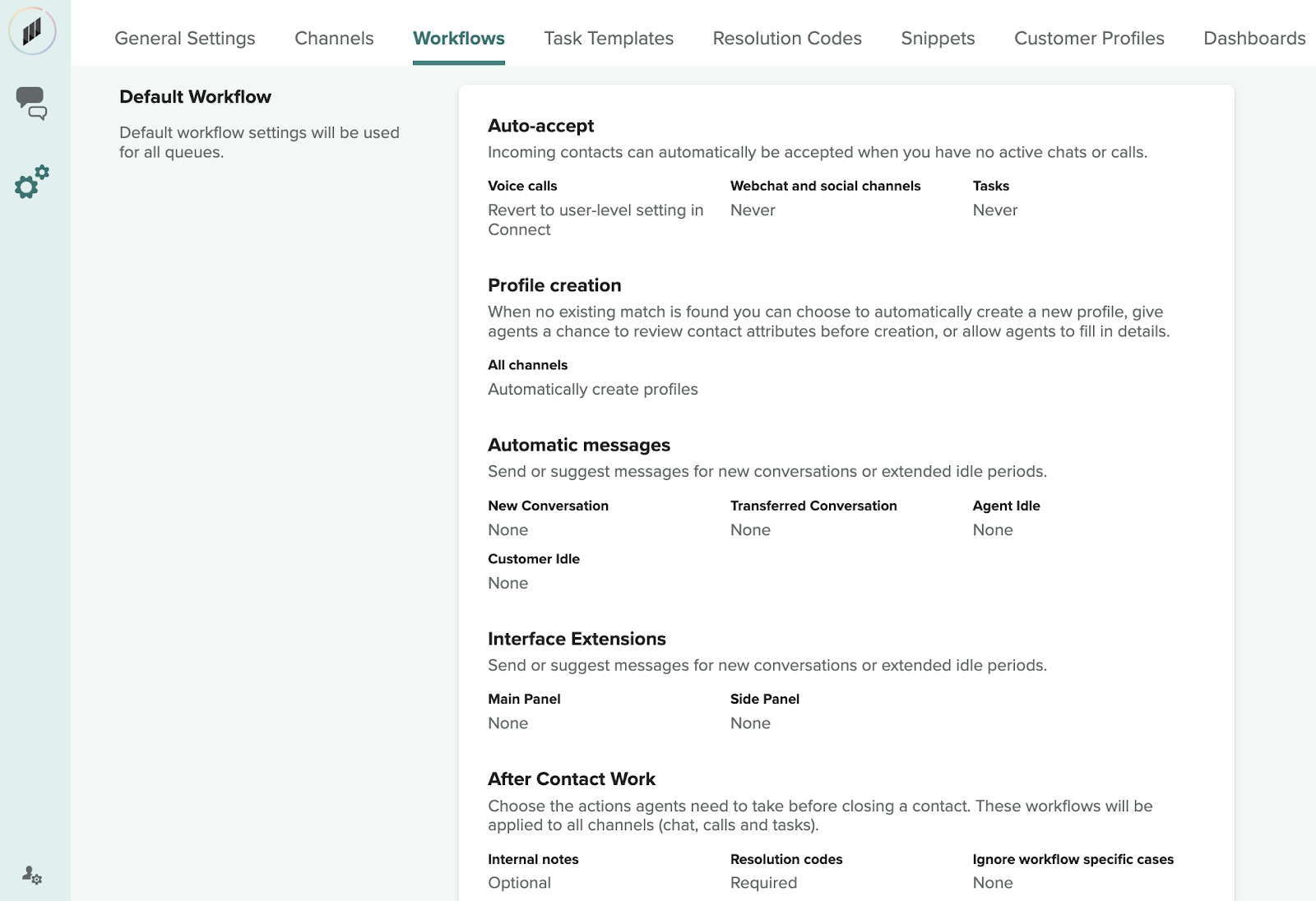Click 'Revert to user-level setting in Connect' value
This screenshot has width=1316, height=901.
click(595, 219)
